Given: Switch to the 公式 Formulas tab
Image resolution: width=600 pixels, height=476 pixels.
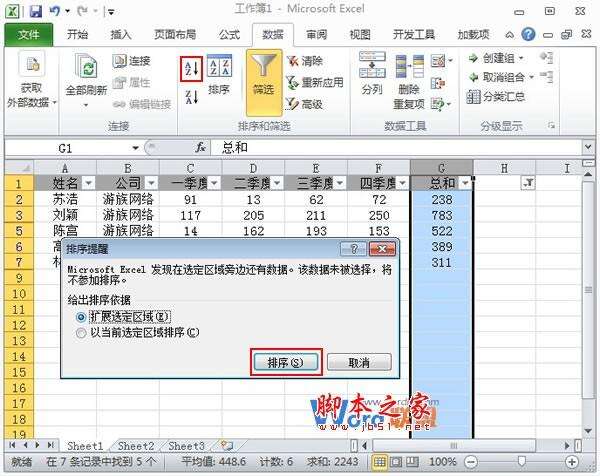Looking at the screenshot, I should pos(229,34).
